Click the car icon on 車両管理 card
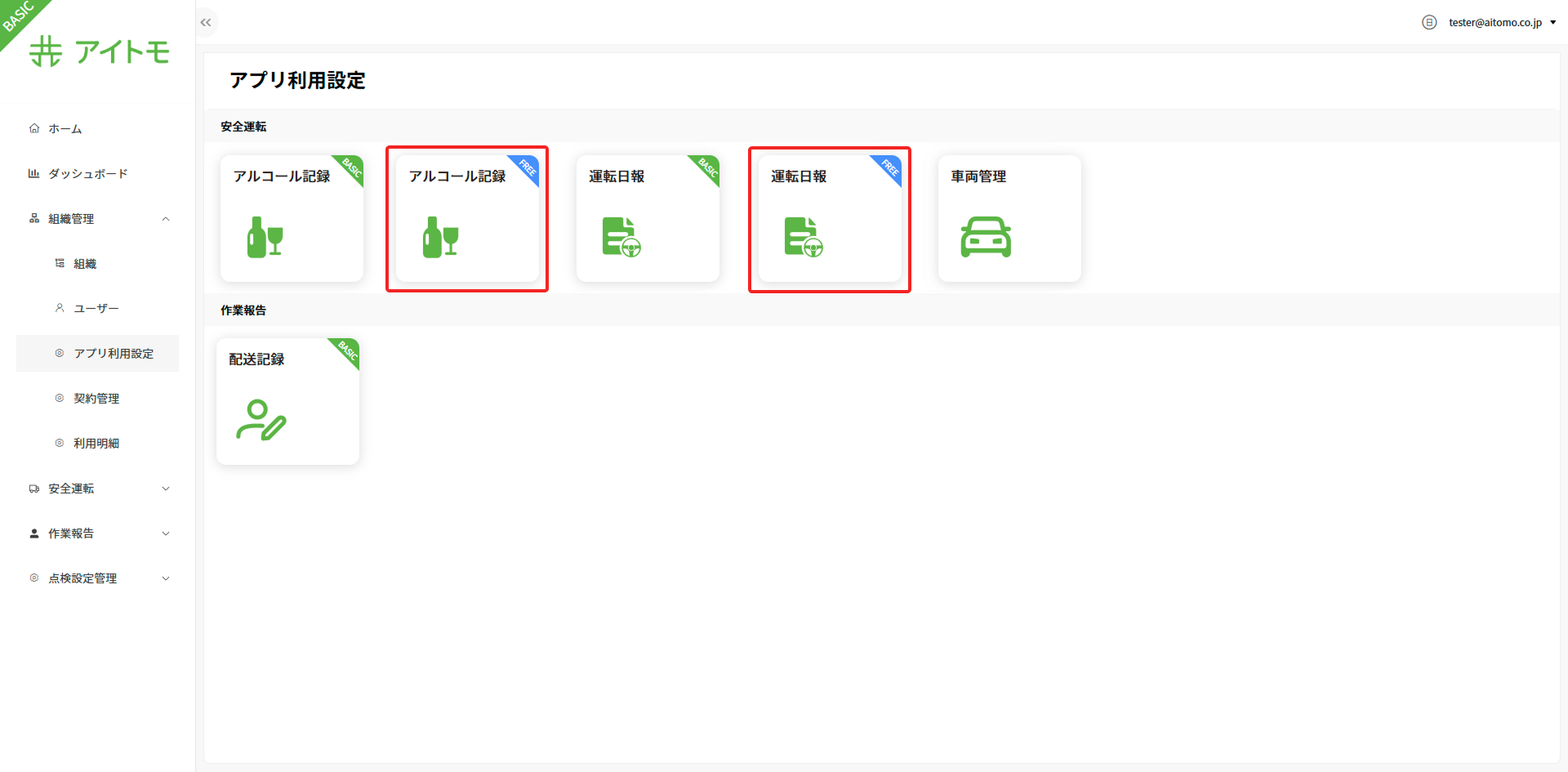 tap(986, 237)
